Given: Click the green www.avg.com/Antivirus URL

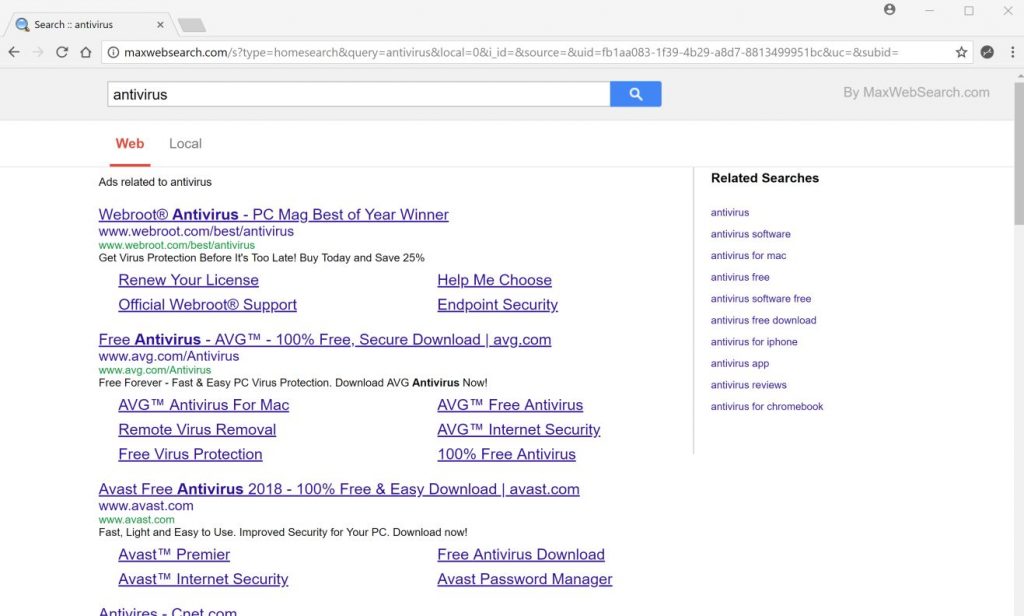Looking at the screenshot, I should point(155,370).
